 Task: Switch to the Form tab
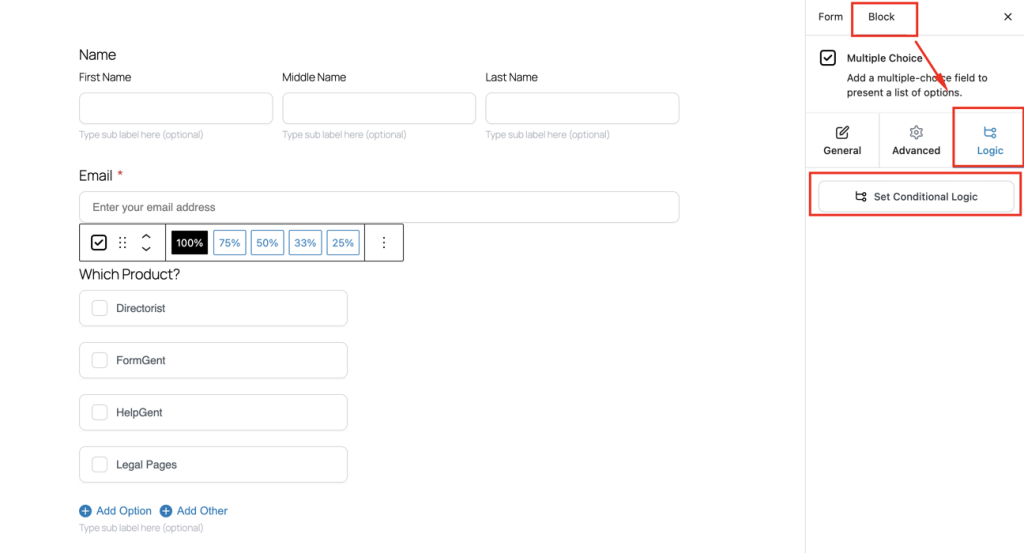pos(830,17)
